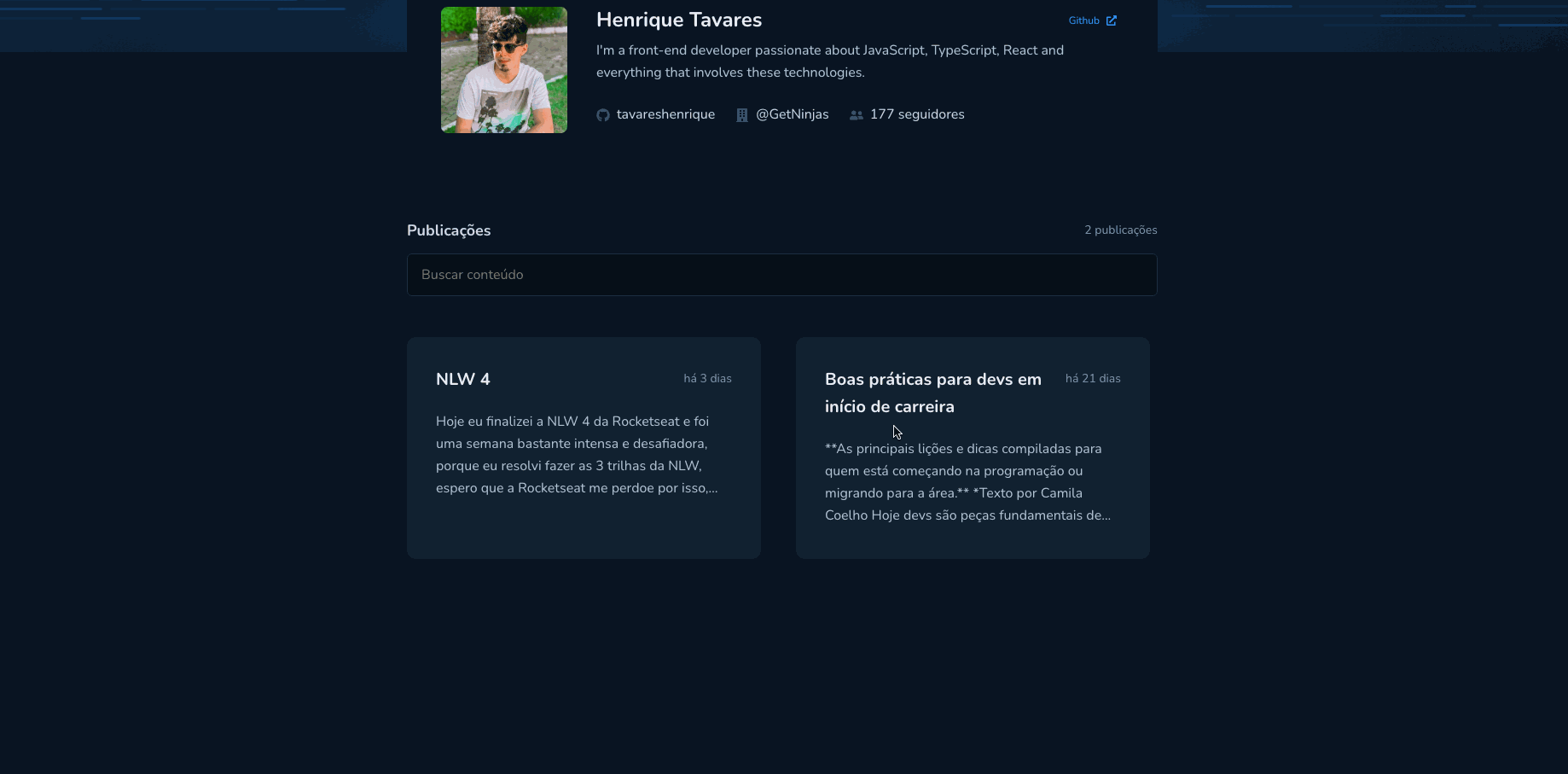Click the NLW 4 post excerpt text
The image size is (1568, 774).
(578, 455)
